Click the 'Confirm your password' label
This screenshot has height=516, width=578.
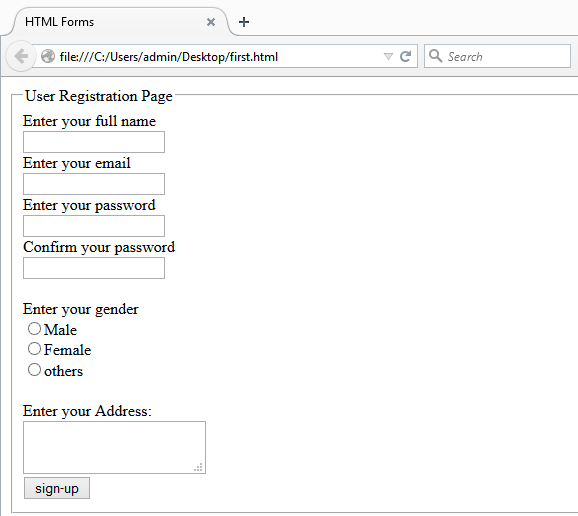99,247
